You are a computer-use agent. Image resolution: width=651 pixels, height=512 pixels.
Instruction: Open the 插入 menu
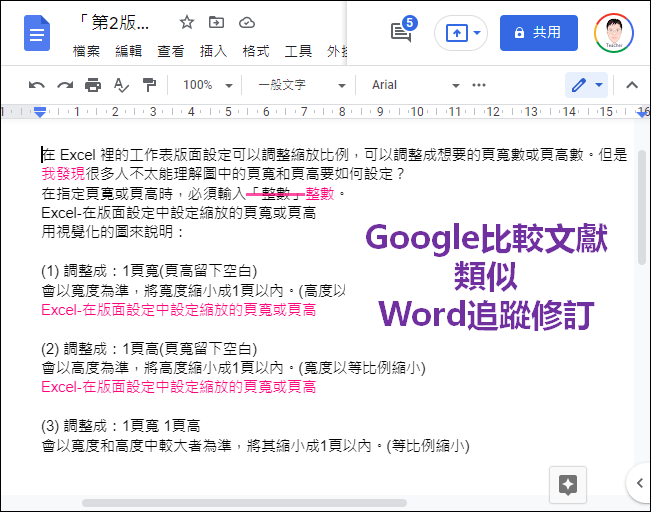[213, 51]
